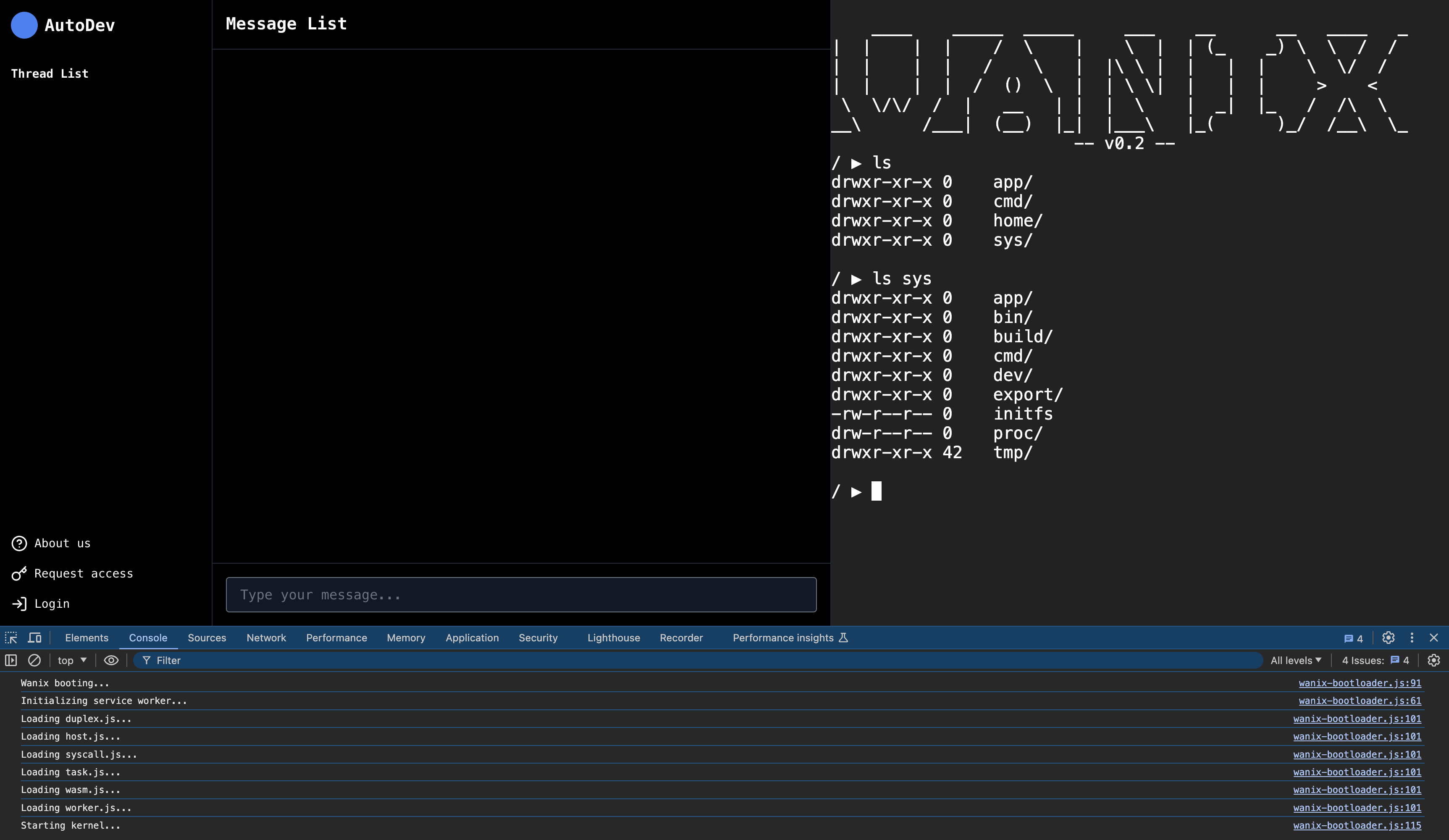Open console settings gear icon
This screenshot has width=1449, height=840.
1433,660
